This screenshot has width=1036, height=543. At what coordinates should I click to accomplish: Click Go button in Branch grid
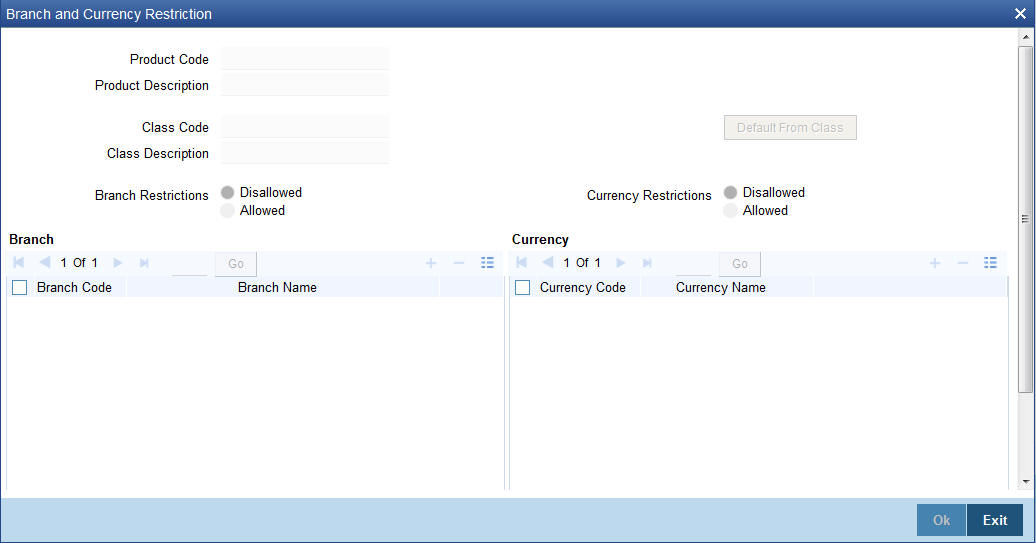(236, 264)
